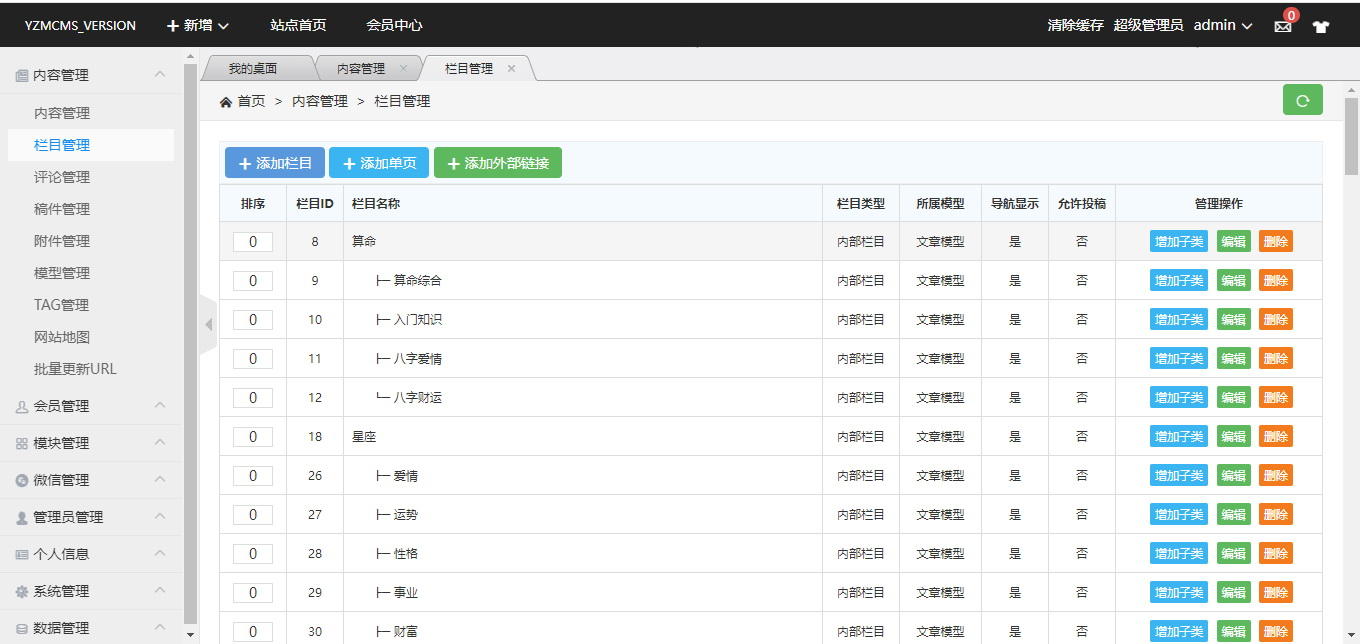Close the 内容管理 tab
This screenshot has height=644, width=1360.
click(403, 68)
